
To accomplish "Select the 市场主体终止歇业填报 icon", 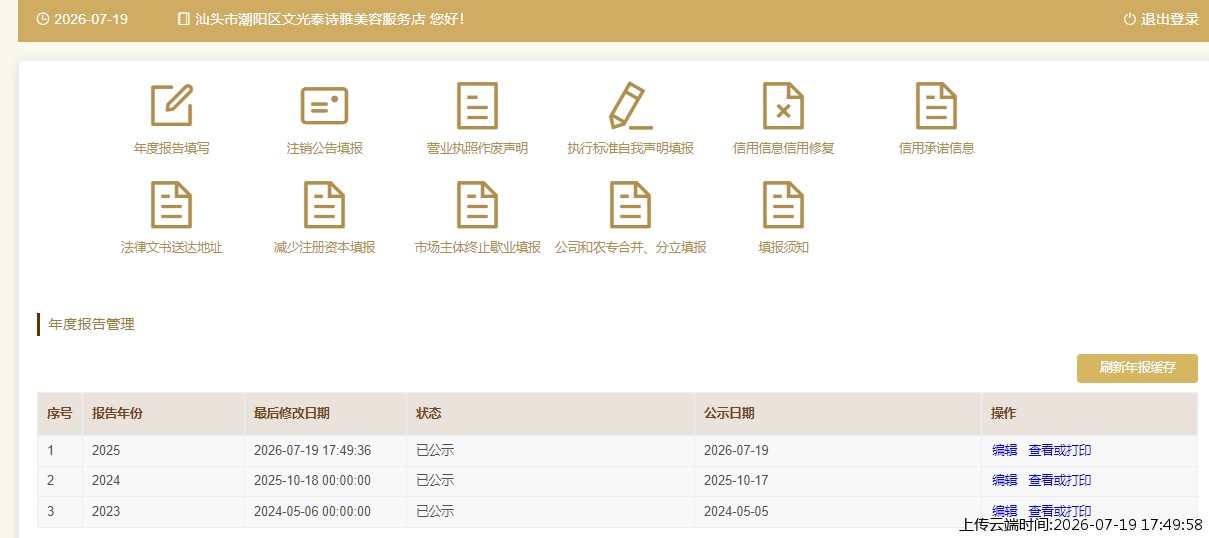I will (x=477, y=205).
